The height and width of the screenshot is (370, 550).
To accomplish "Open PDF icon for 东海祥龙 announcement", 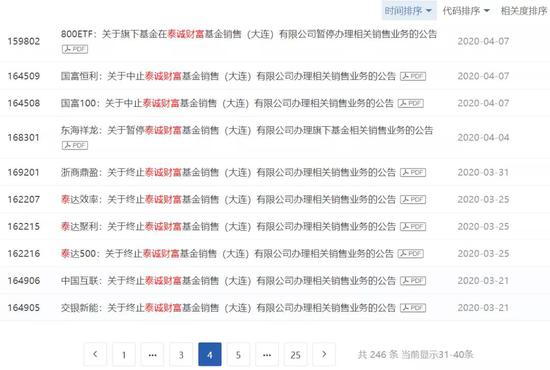I will pos(75,145).
